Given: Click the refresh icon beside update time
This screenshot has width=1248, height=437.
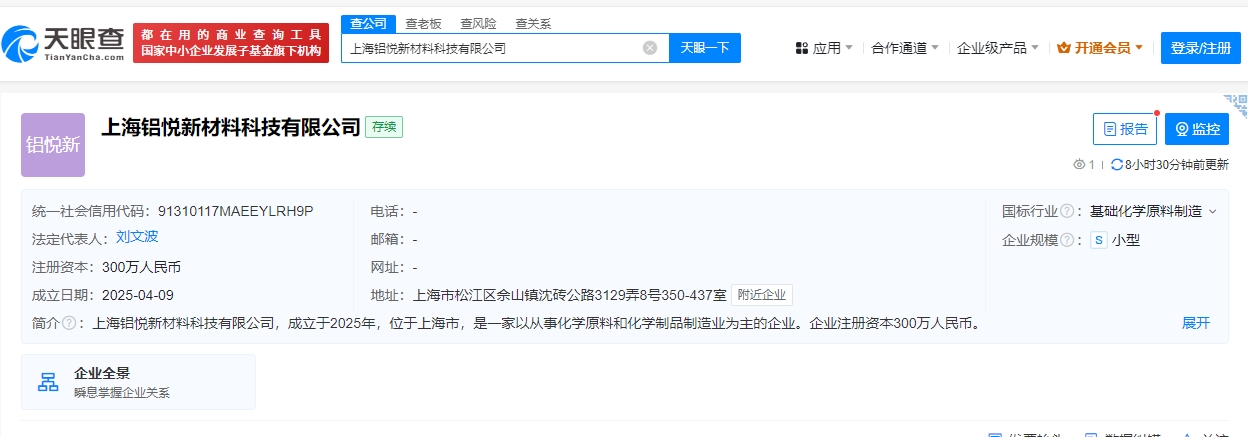Looking at the screenshot, I should [1118, 165].
